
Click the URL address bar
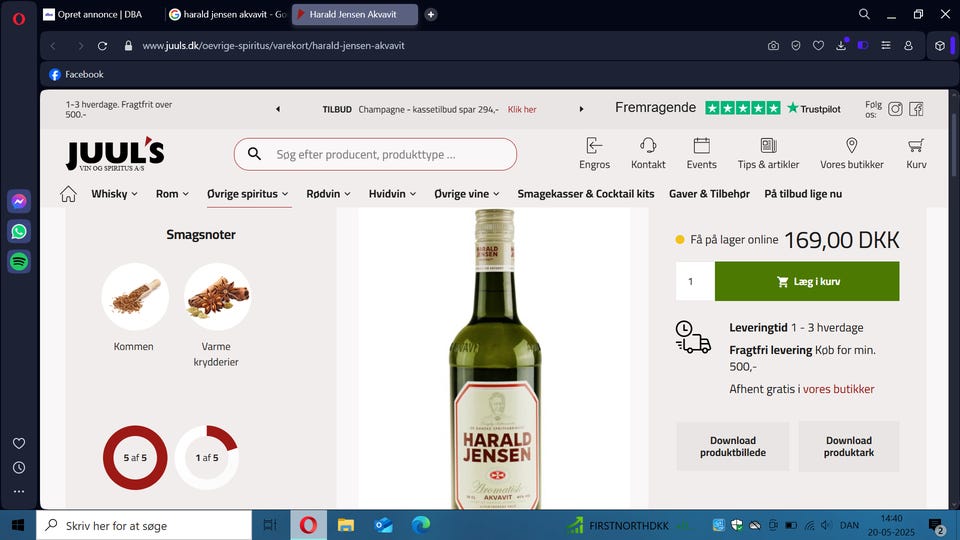pyautogui.click(x=273, y=46)
